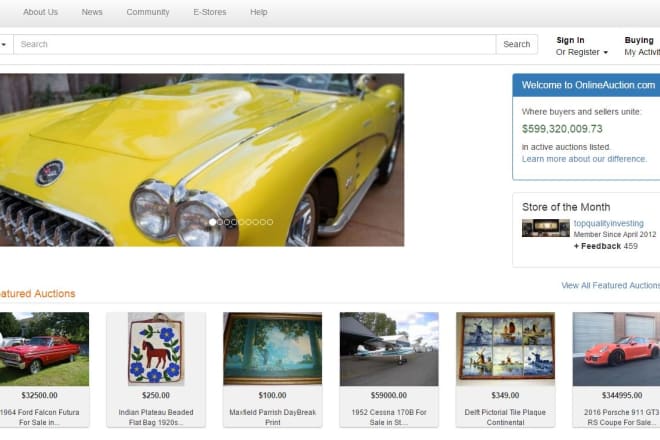Viewport: 660px width, 440px height.
Task: Select the first carousel dot indicator
Action: click(213, 222)
